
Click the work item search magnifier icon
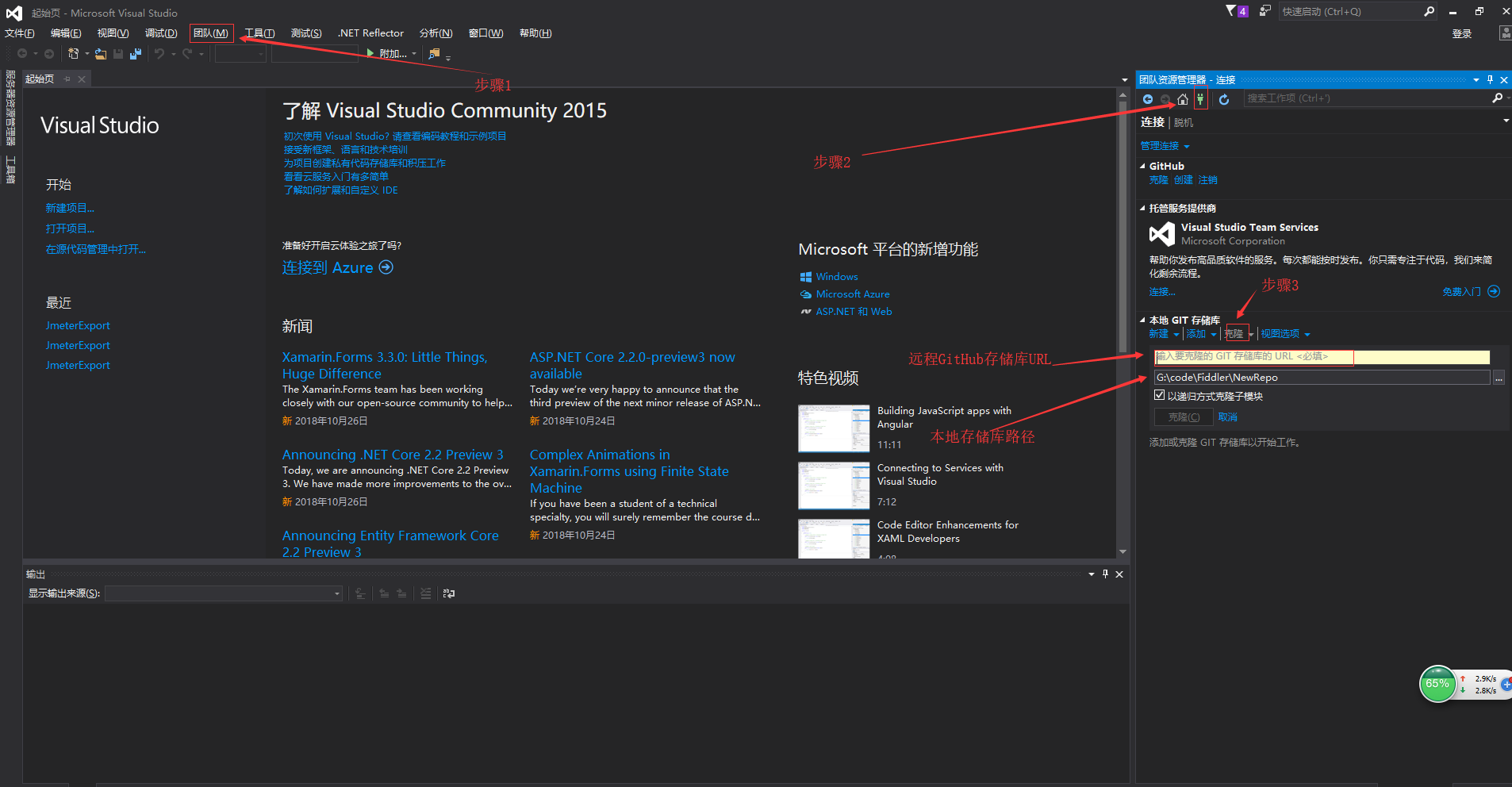point(1497,98)
